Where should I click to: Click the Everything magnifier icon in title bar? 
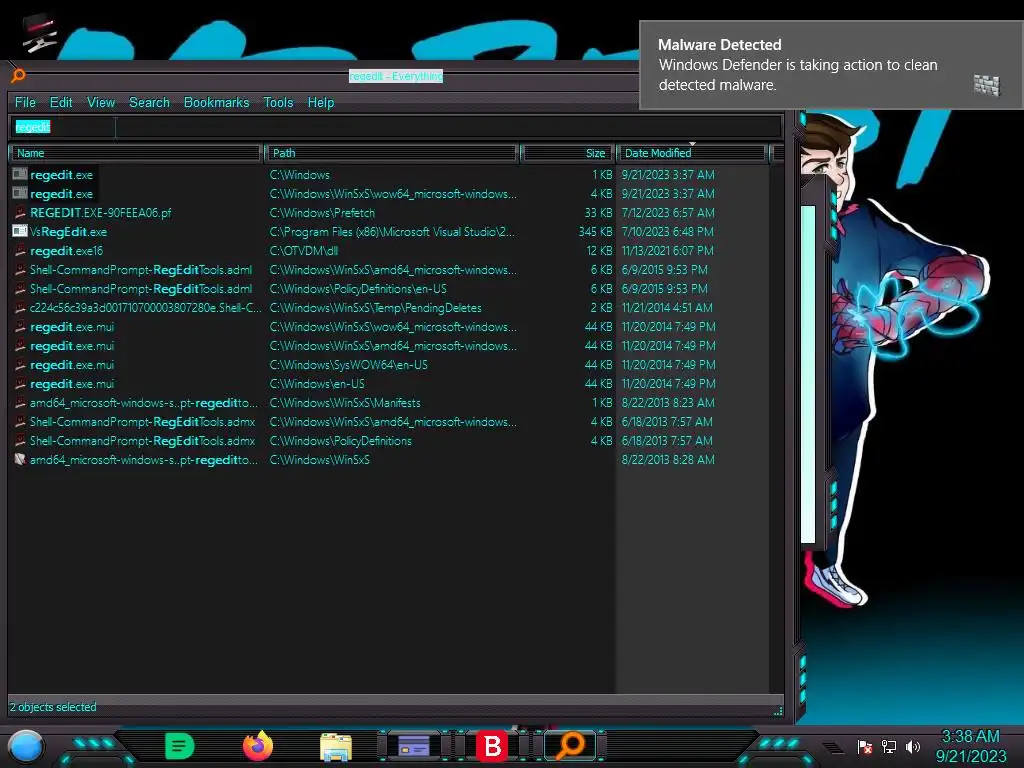point(18,76)
